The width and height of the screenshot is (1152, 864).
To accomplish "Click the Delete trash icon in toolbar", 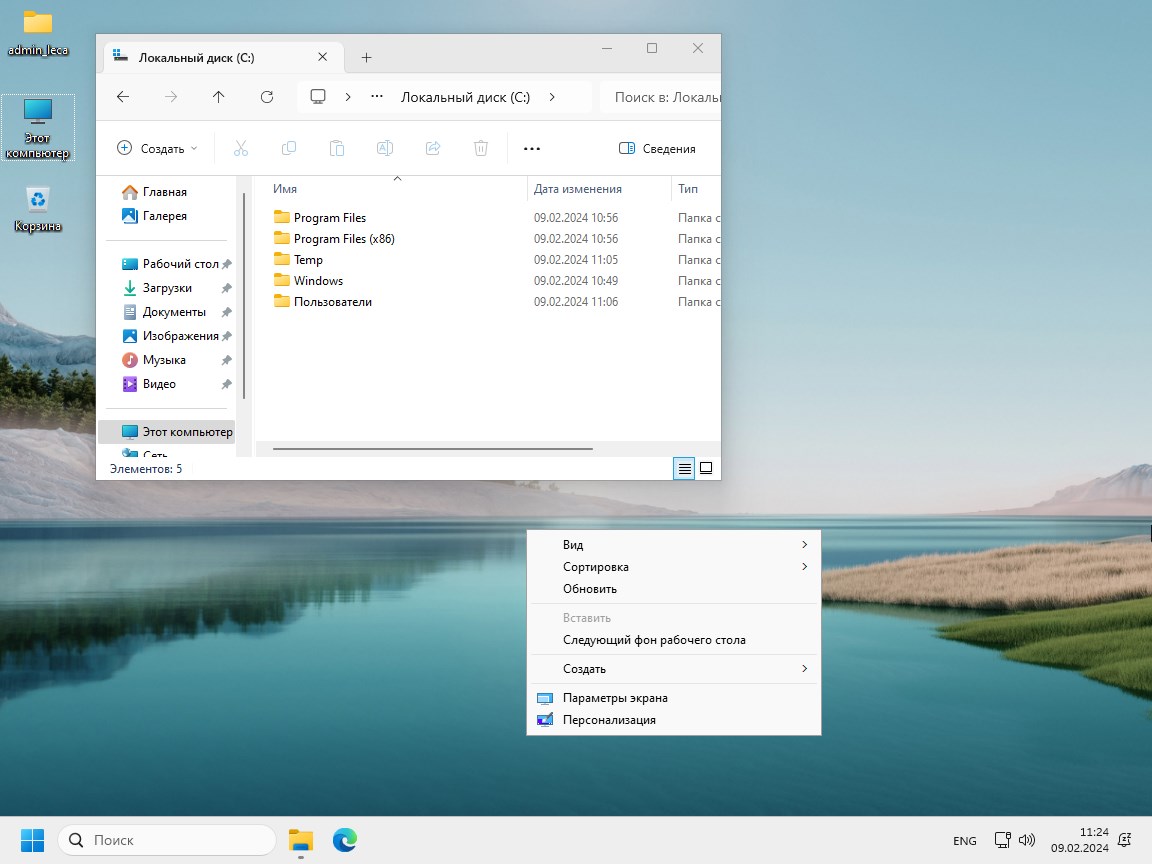I will coord(481,148).
